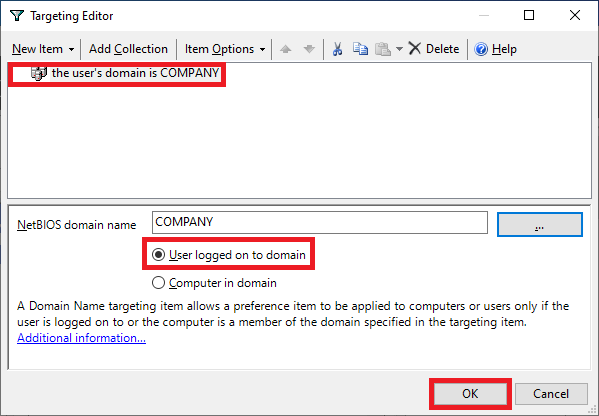Click the Cut scissors icon

tap(337, 49)
